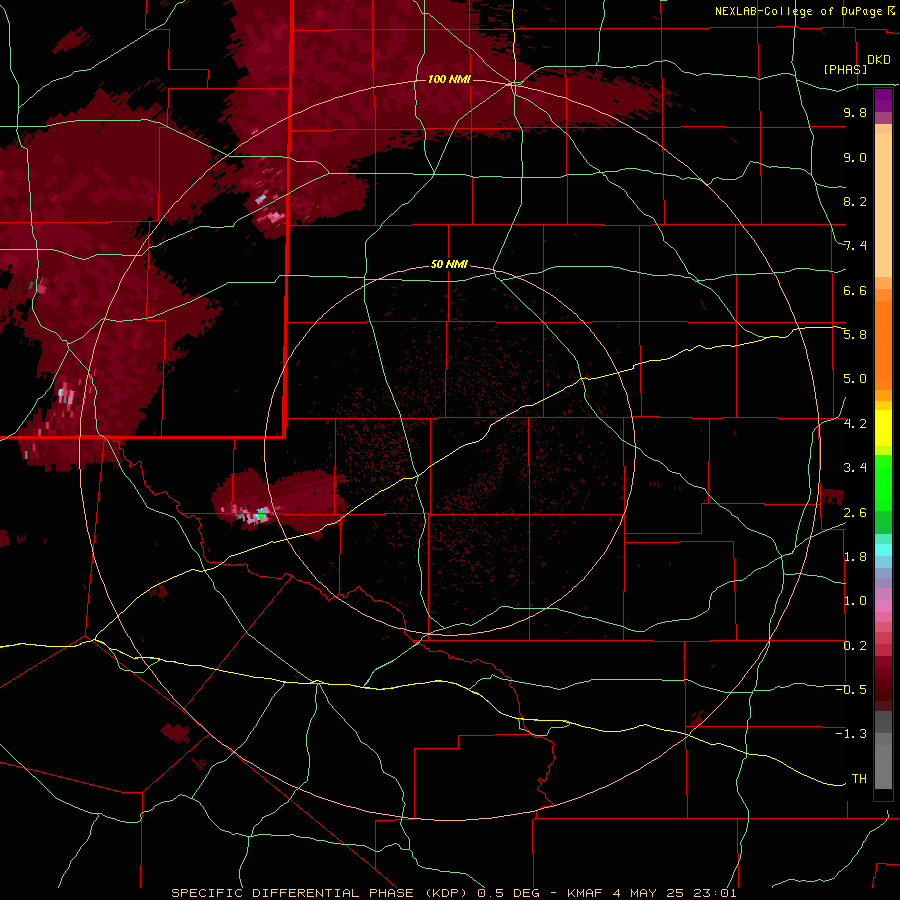Select the 3.4 value on color scale
This screenshot has width=900, height=900.
[x=855, y=467]
